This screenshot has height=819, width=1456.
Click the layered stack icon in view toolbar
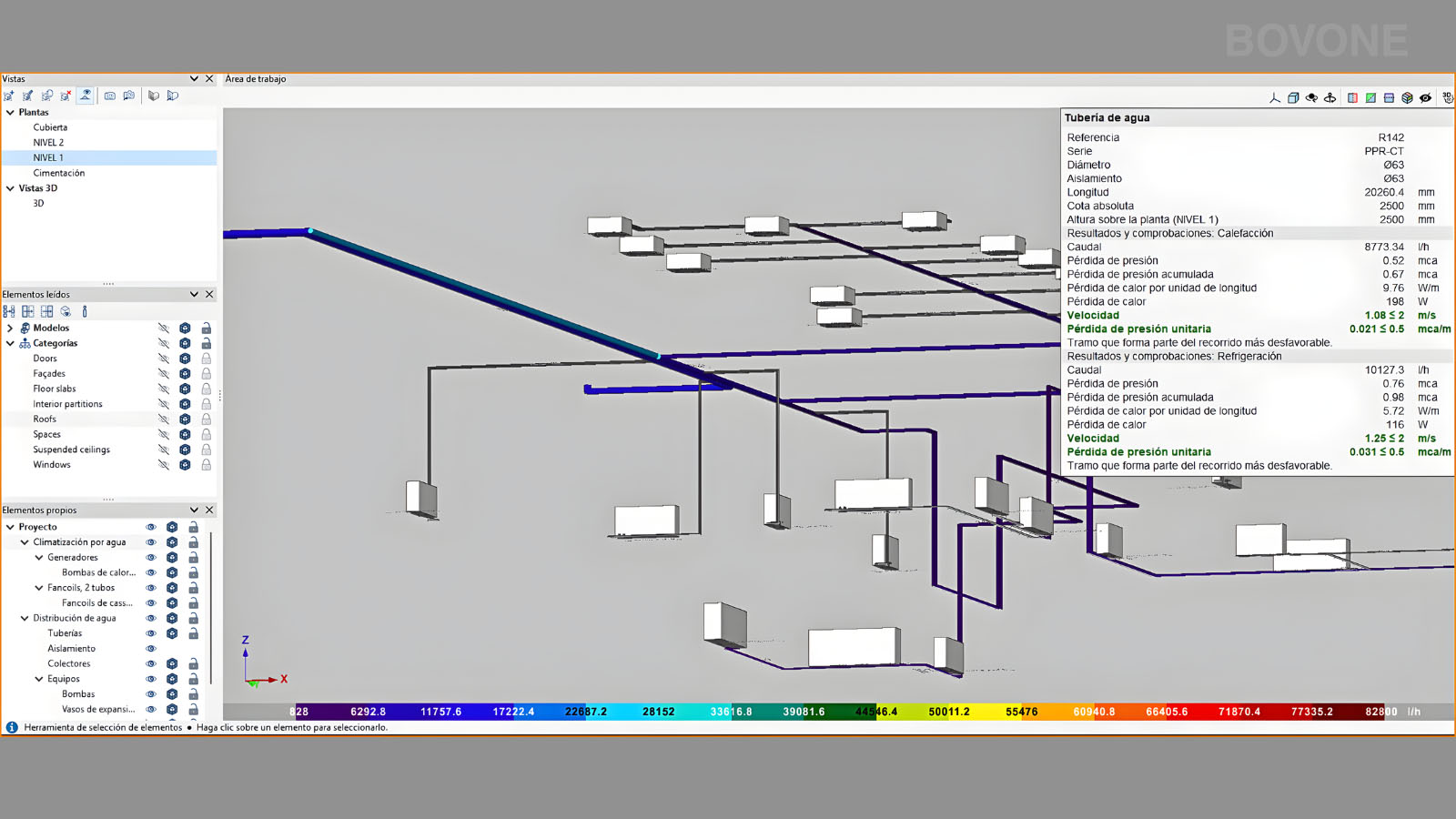(1407, 97)
